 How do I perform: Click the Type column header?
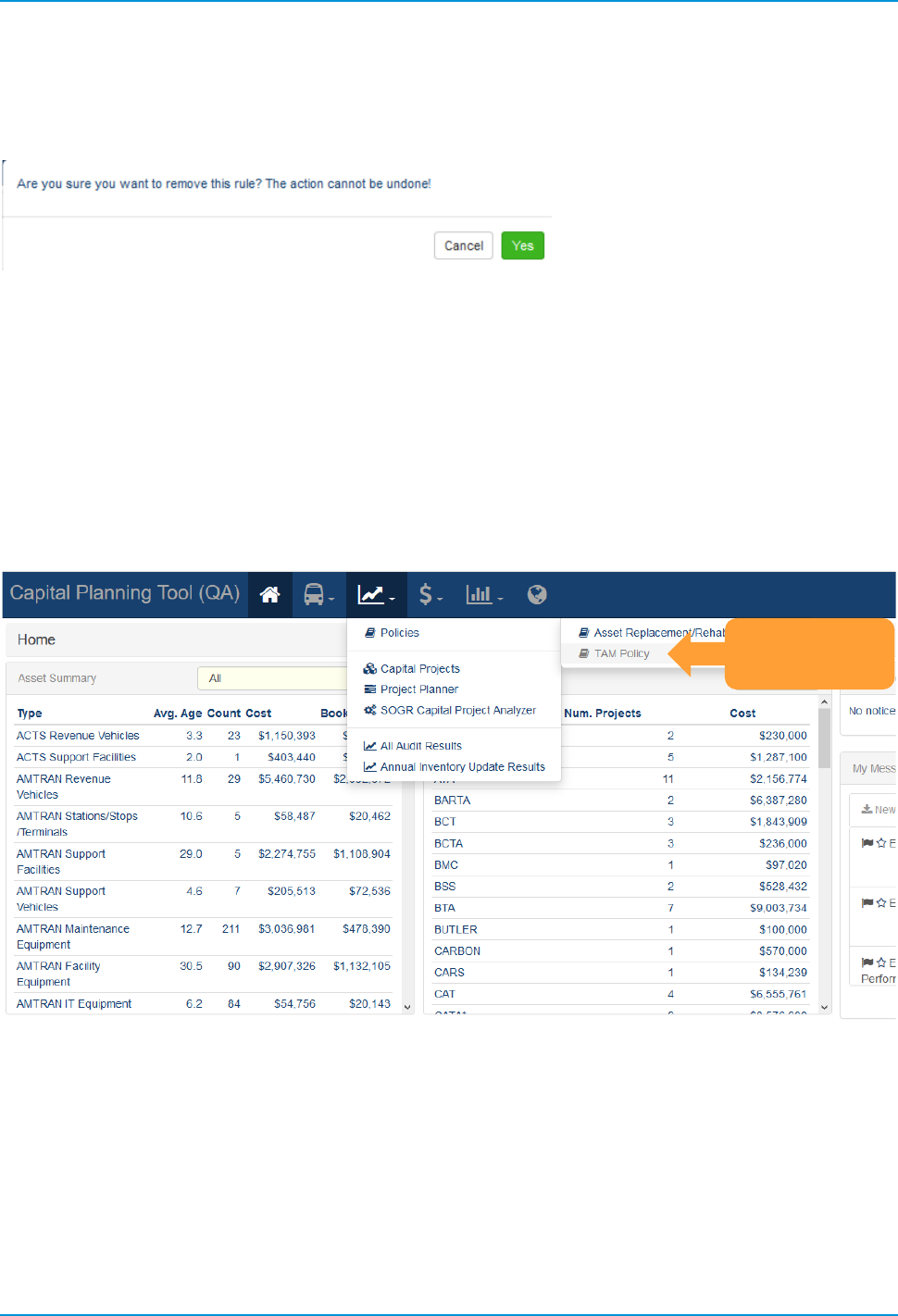pos(30,714)
